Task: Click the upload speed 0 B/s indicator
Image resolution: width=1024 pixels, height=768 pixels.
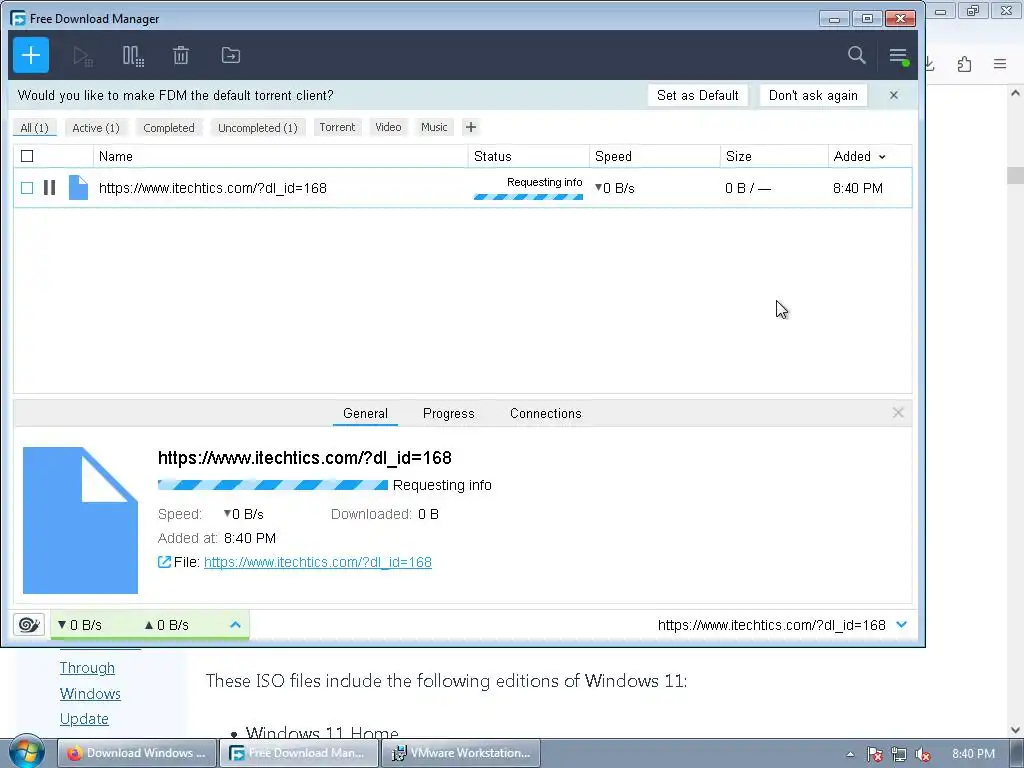Action: point(167,625)
